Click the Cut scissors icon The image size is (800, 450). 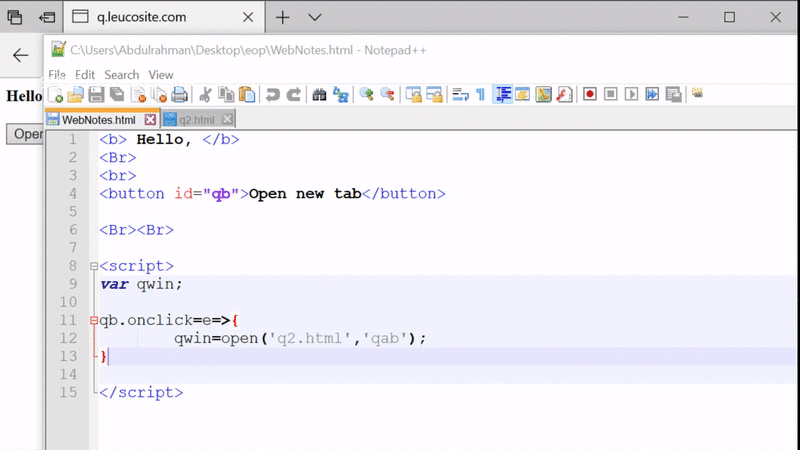[x=205, y=95]
